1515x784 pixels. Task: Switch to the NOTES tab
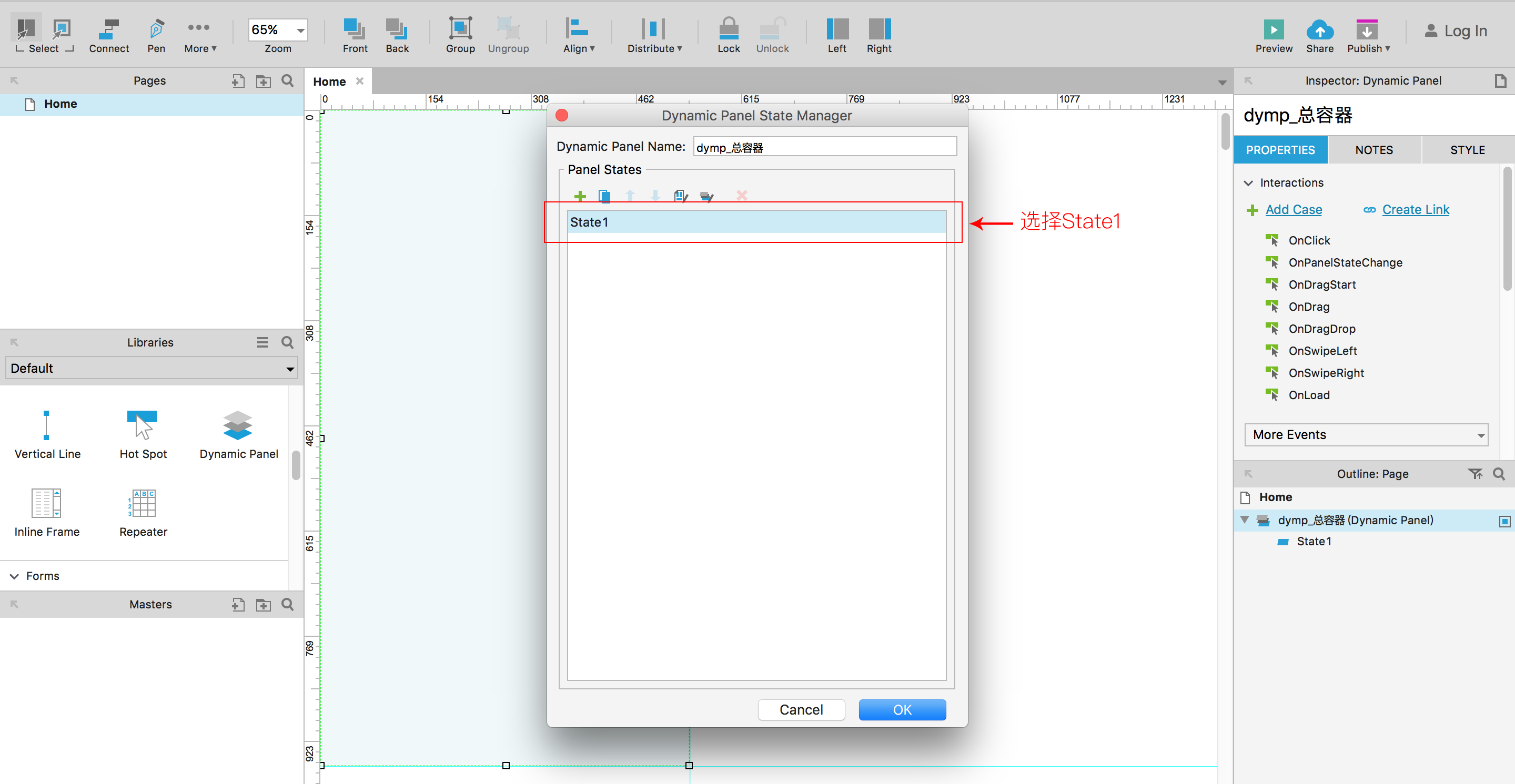(1373, 150)
